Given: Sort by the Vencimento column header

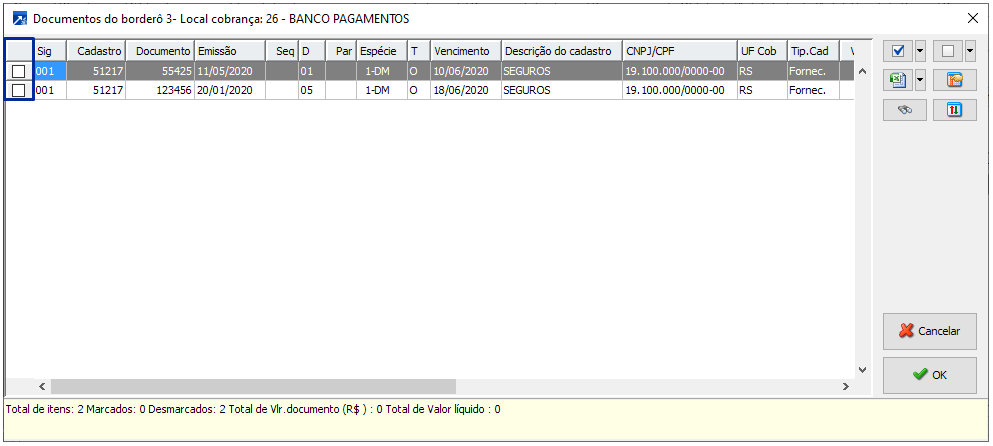Looking at the screenshot, I should coord(466,51).
